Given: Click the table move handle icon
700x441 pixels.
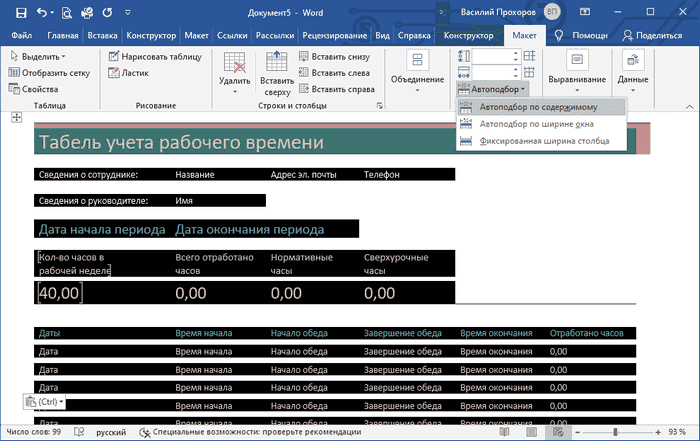Looking at the screenshot, I should pos(16,118).
